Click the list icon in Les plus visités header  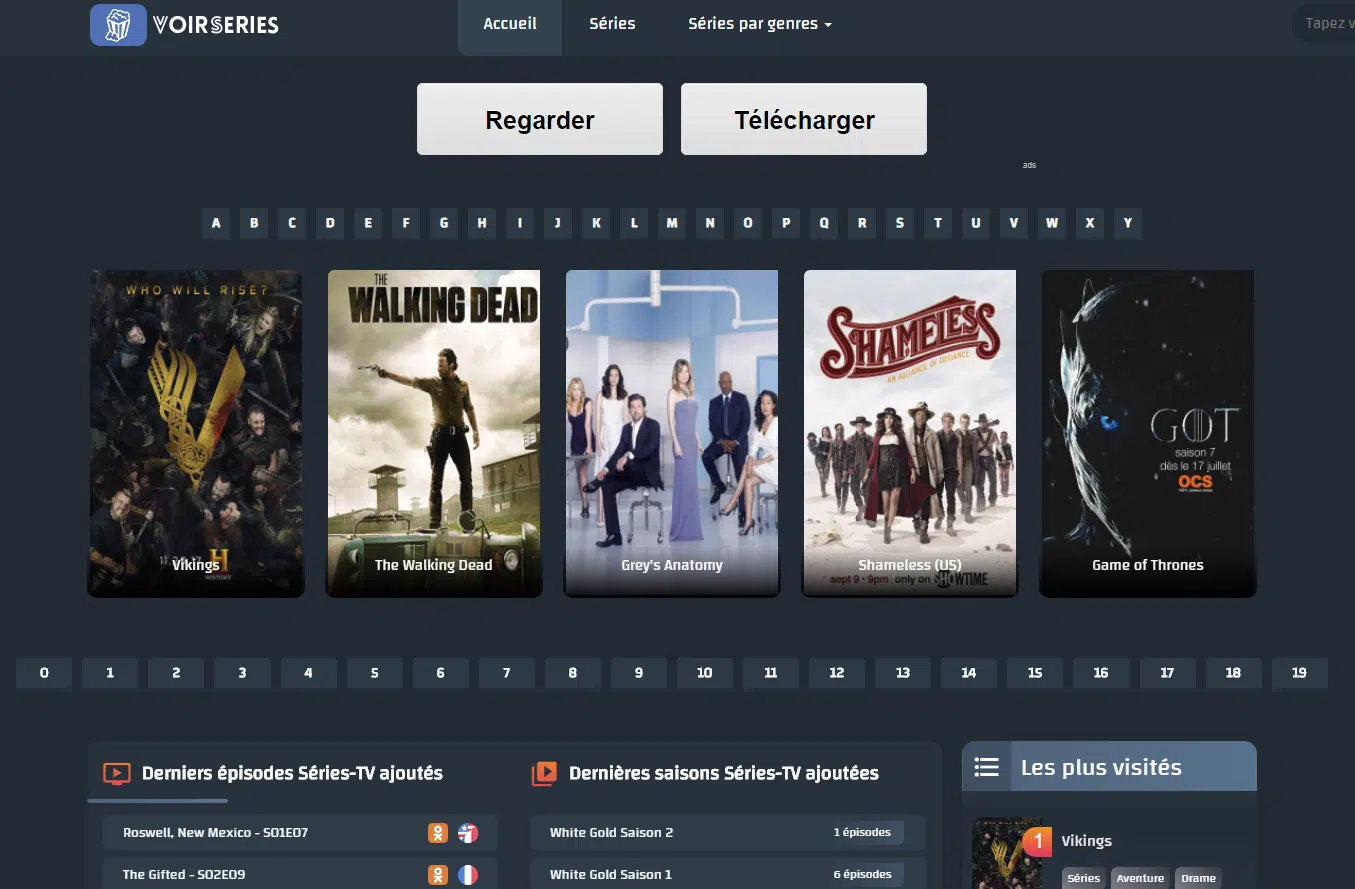click(x=986, y=767)
